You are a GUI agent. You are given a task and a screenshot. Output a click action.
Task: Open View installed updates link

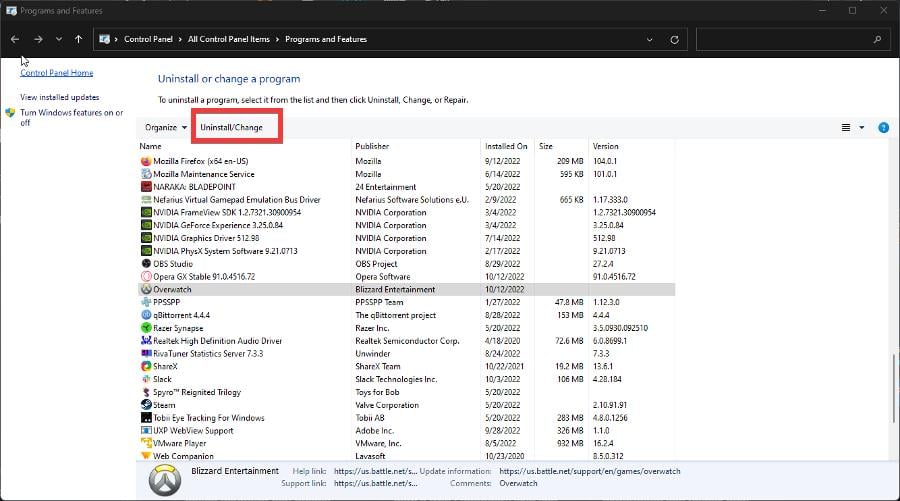pos(60,98)
